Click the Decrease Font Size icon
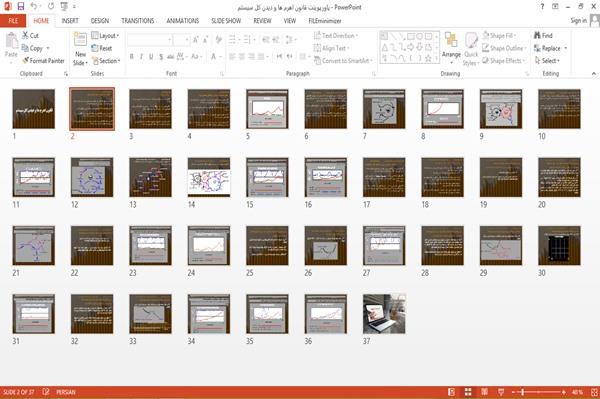This screenshot has height=399, width=600. 205,39
